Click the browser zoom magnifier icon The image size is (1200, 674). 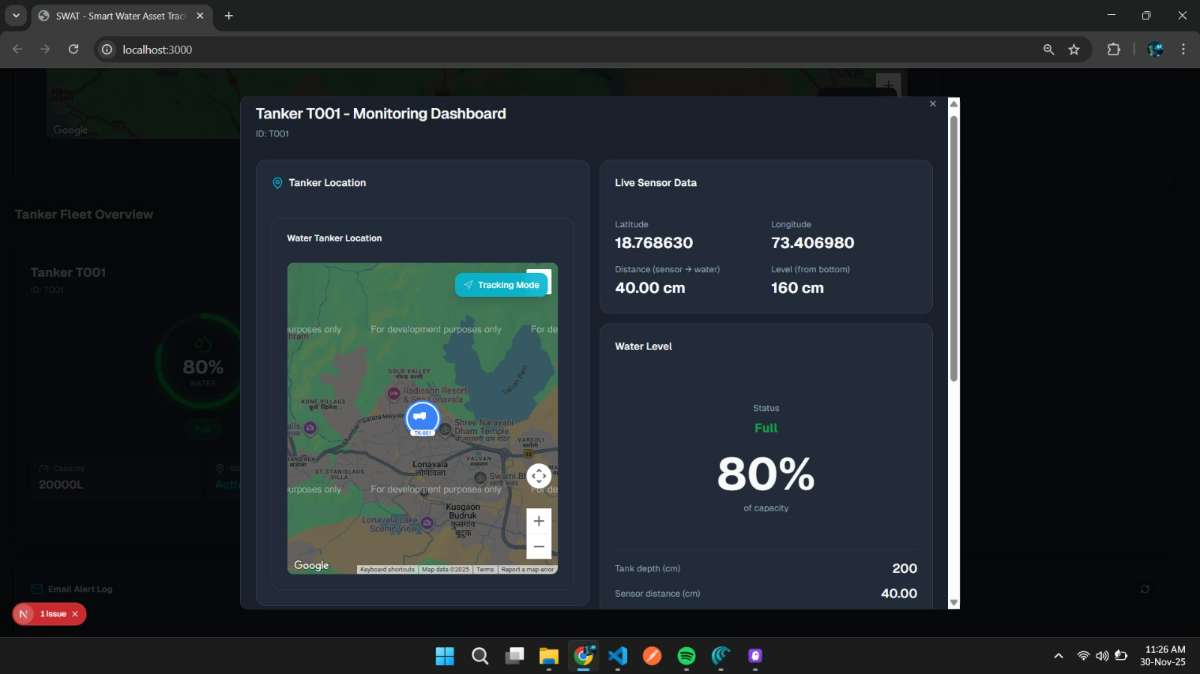[1048, 49]
